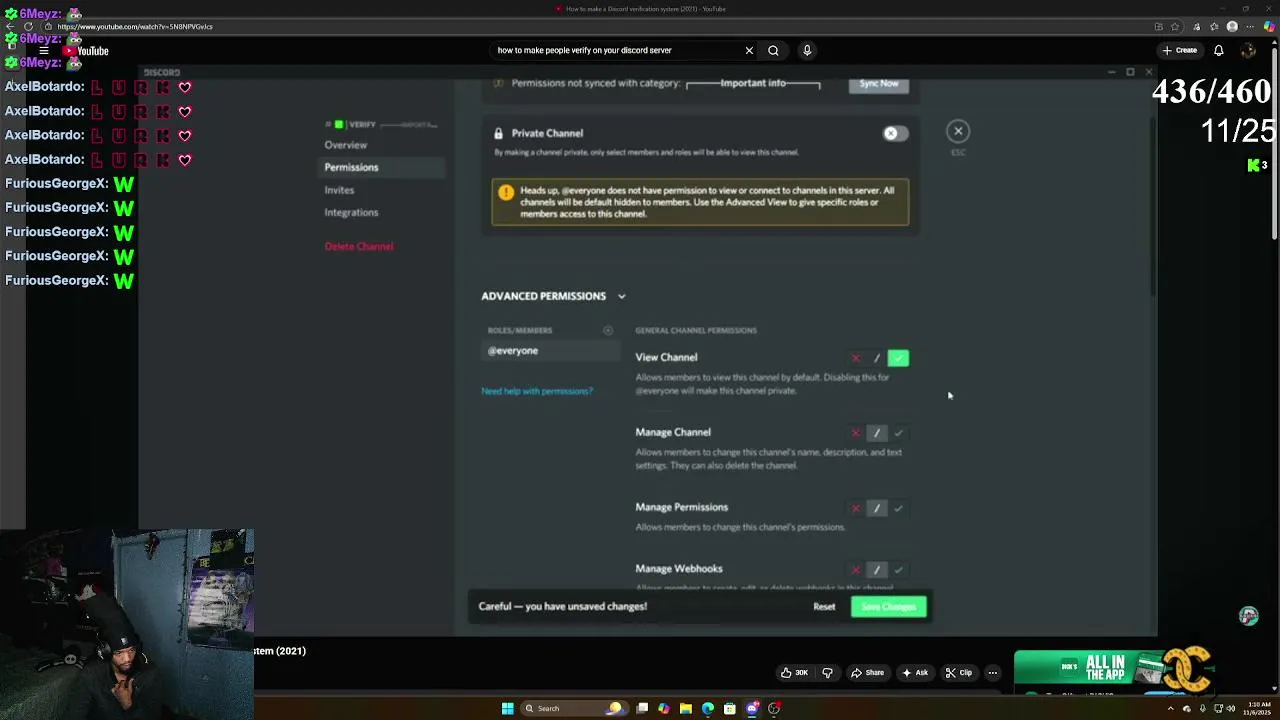Open Windows Start menu
The height and width of the screenshot is (720, 1280).
coord(507,708)
